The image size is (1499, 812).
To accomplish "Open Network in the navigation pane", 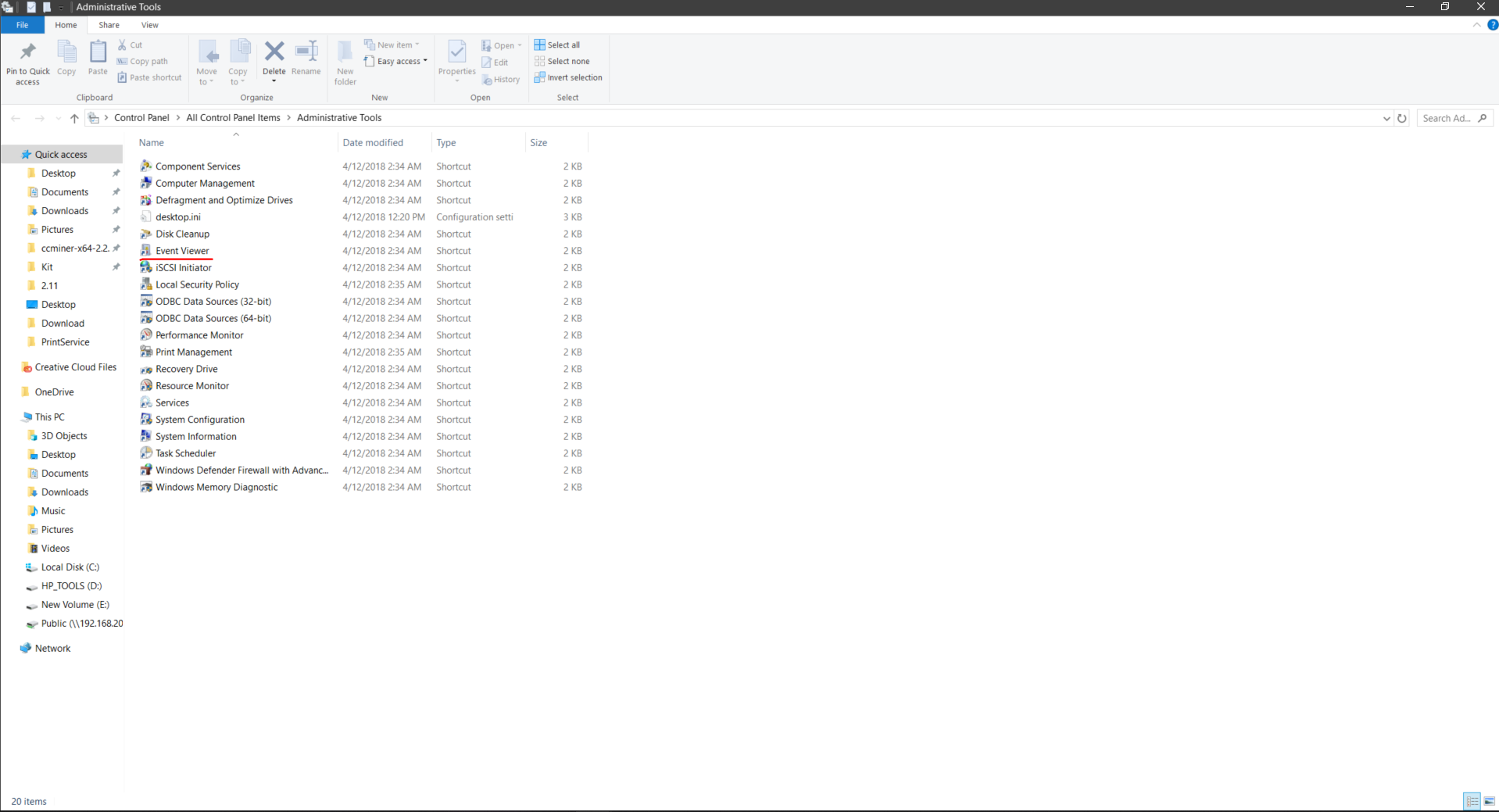I will pyautogui.click(x=52, y=649).
